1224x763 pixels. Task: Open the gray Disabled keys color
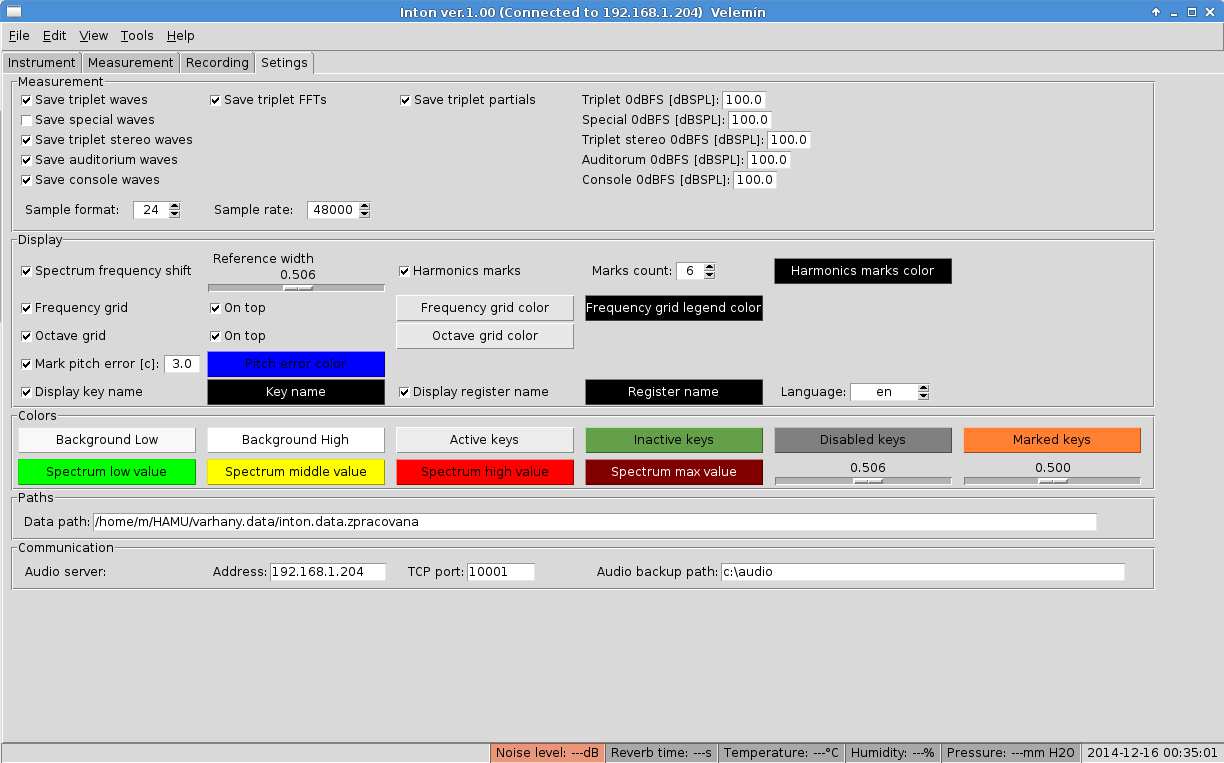pos(863,440)
